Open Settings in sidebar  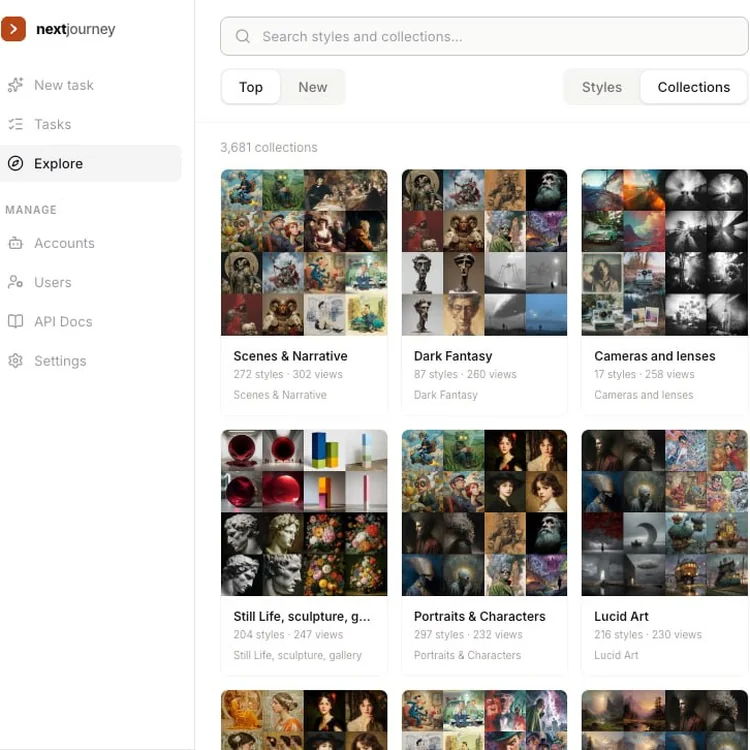point(91,361)
